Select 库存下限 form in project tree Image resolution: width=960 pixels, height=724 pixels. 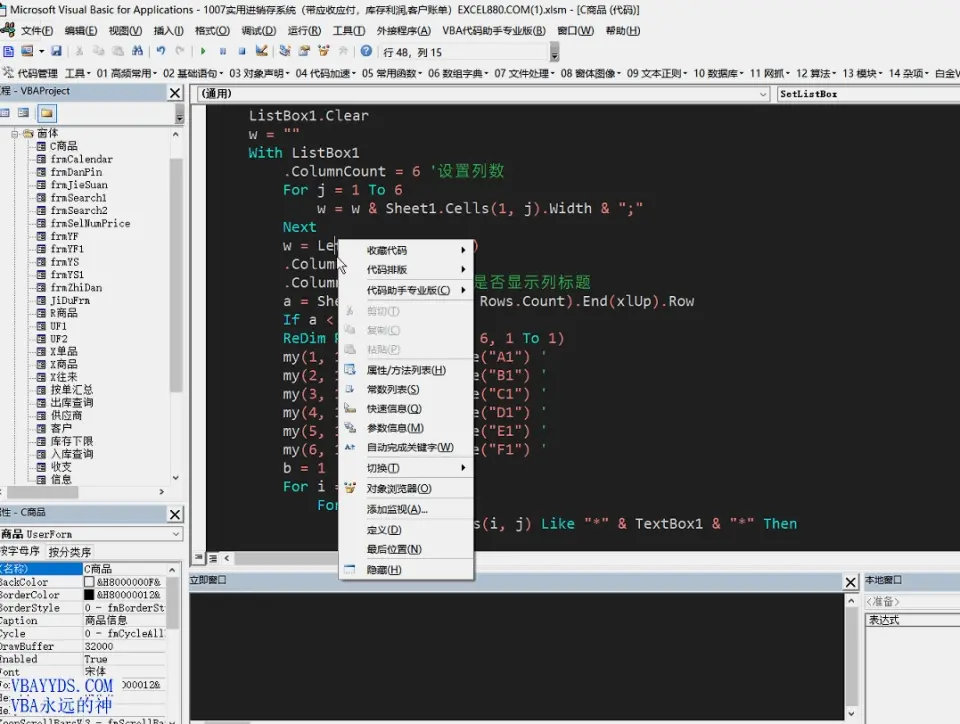coord(72,441)
